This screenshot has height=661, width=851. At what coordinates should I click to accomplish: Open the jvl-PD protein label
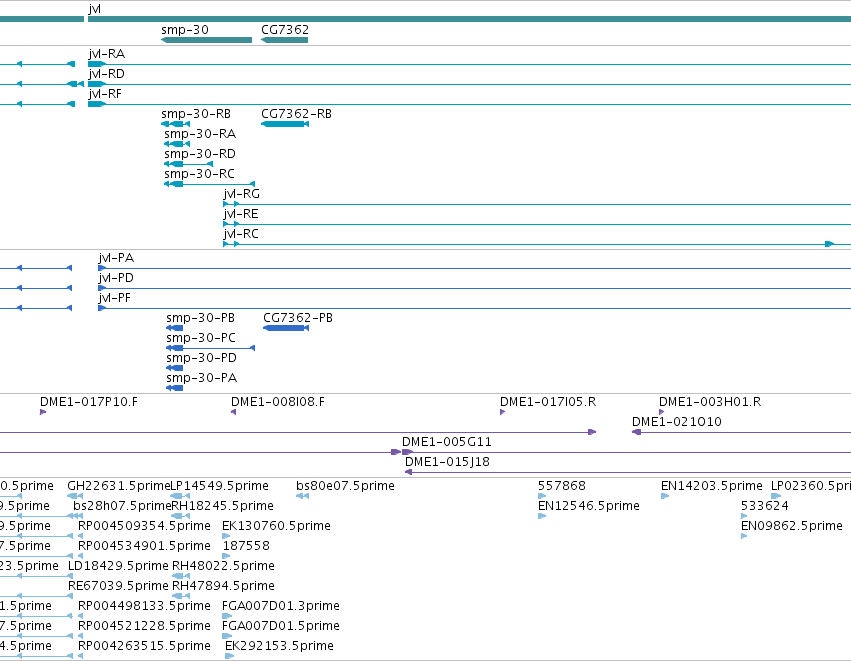click(x=116, y=278)
